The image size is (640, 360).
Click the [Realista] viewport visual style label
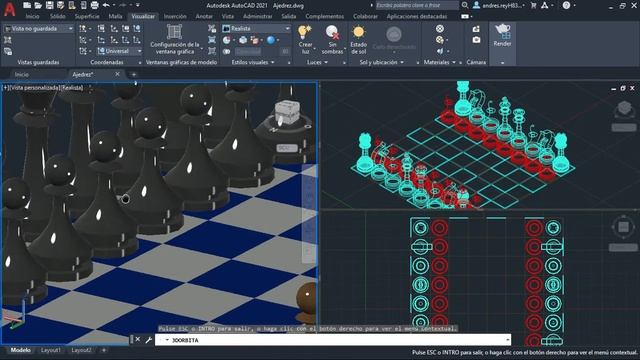[x=72, y=88]
